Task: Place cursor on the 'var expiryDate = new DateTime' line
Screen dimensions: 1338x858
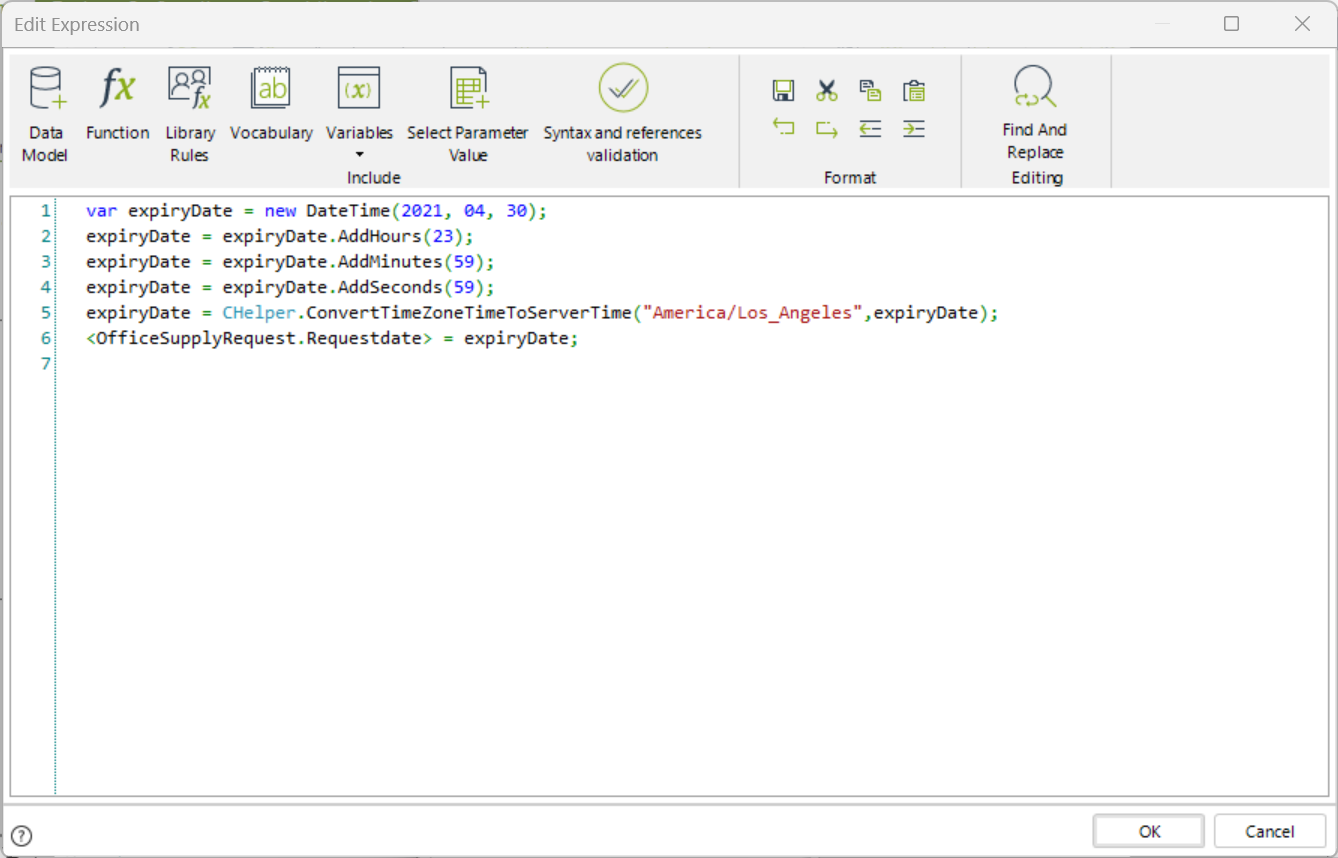Action: point(317,211)
